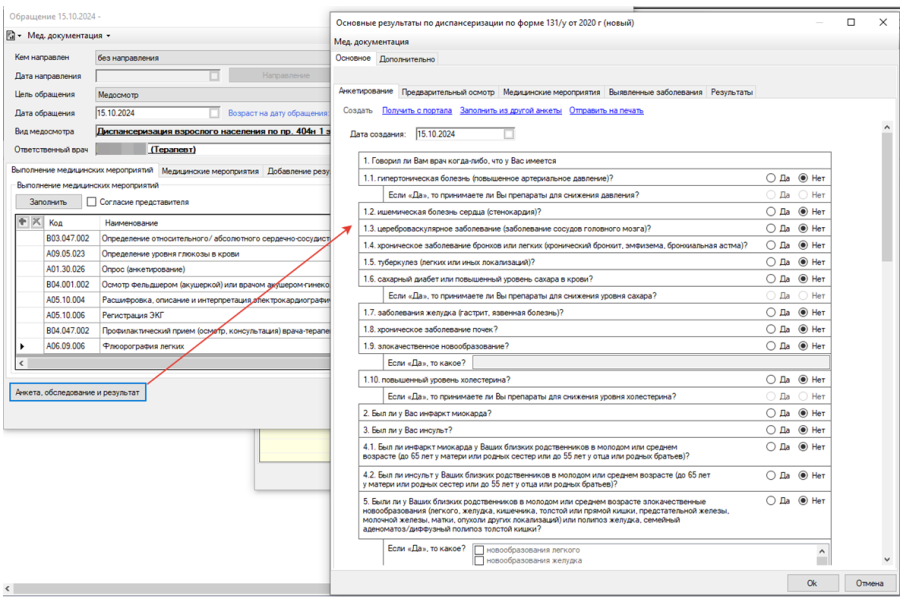Open the Результаты tab
The height and width of the screenshot is (602, 900).
731,92
